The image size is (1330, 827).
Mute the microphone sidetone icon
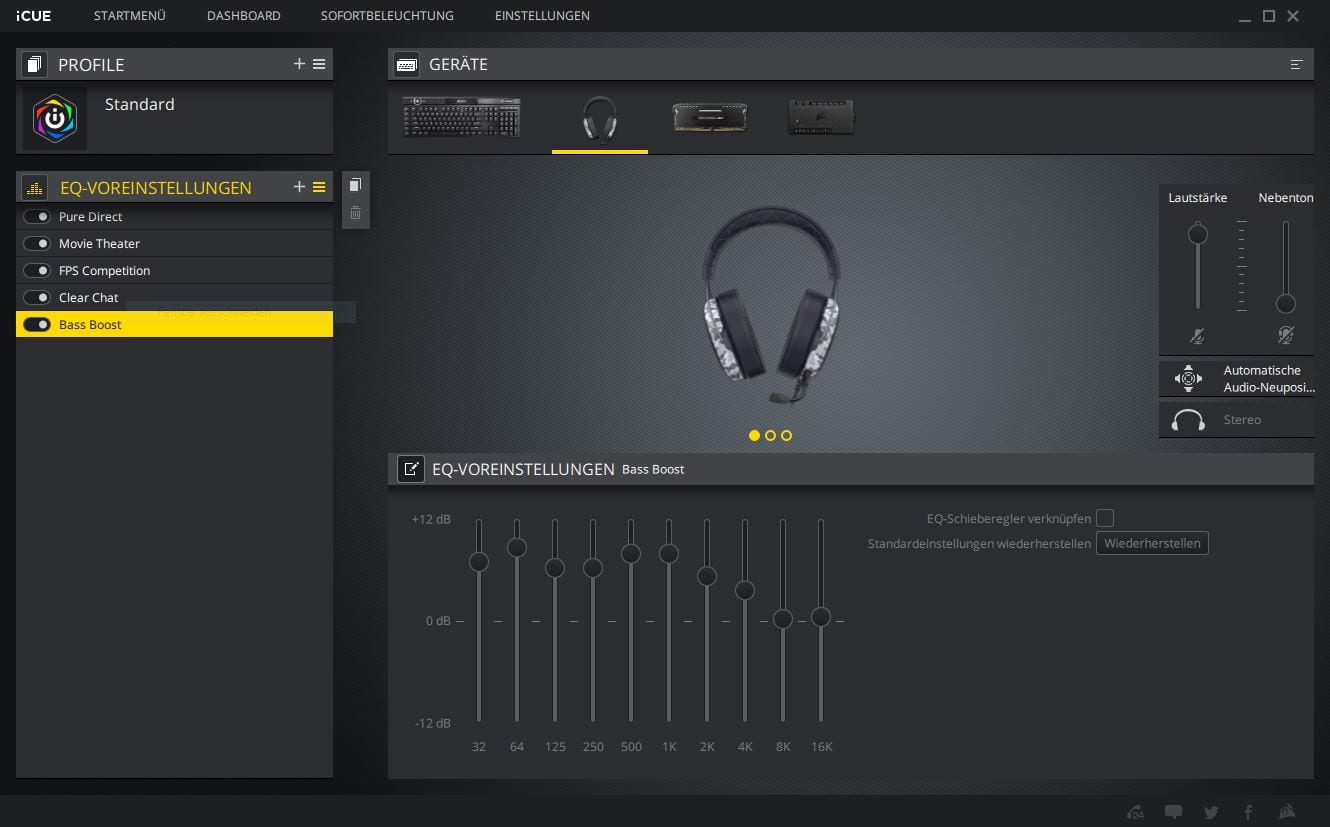pyautogui.click(x=1286, y=336)
